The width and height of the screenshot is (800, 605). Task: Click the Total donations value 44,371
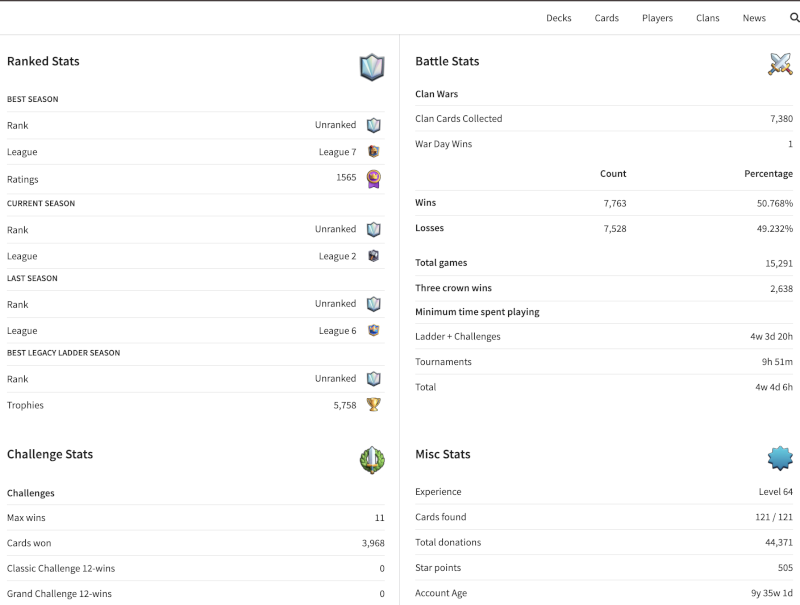779,543
